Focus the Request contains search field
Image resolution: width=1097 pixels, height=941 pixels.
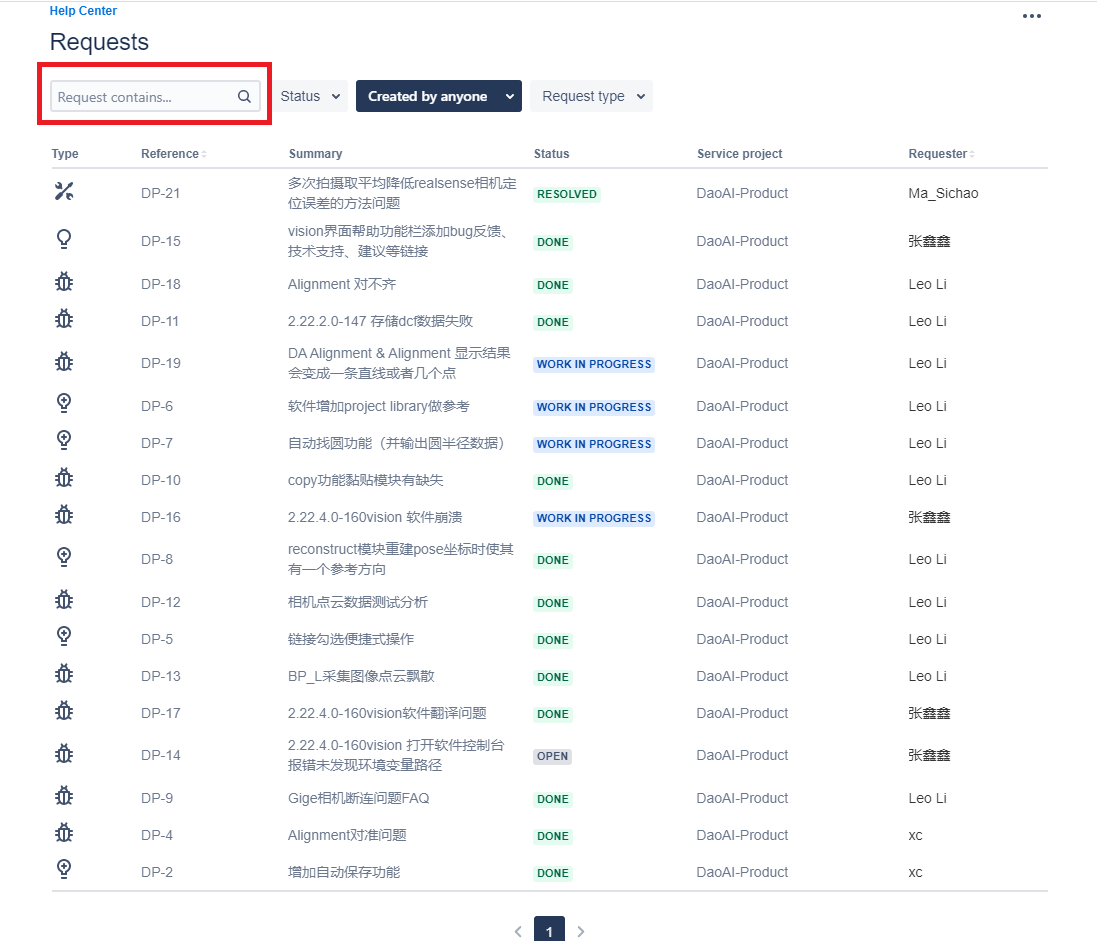[155, 97]
